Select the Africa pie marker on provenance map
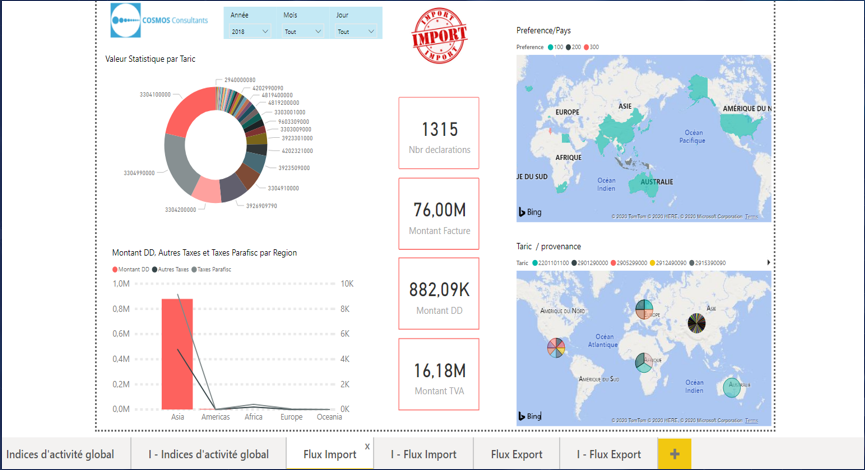The height and width of the screenshot is (470, 865). point(644,362)
